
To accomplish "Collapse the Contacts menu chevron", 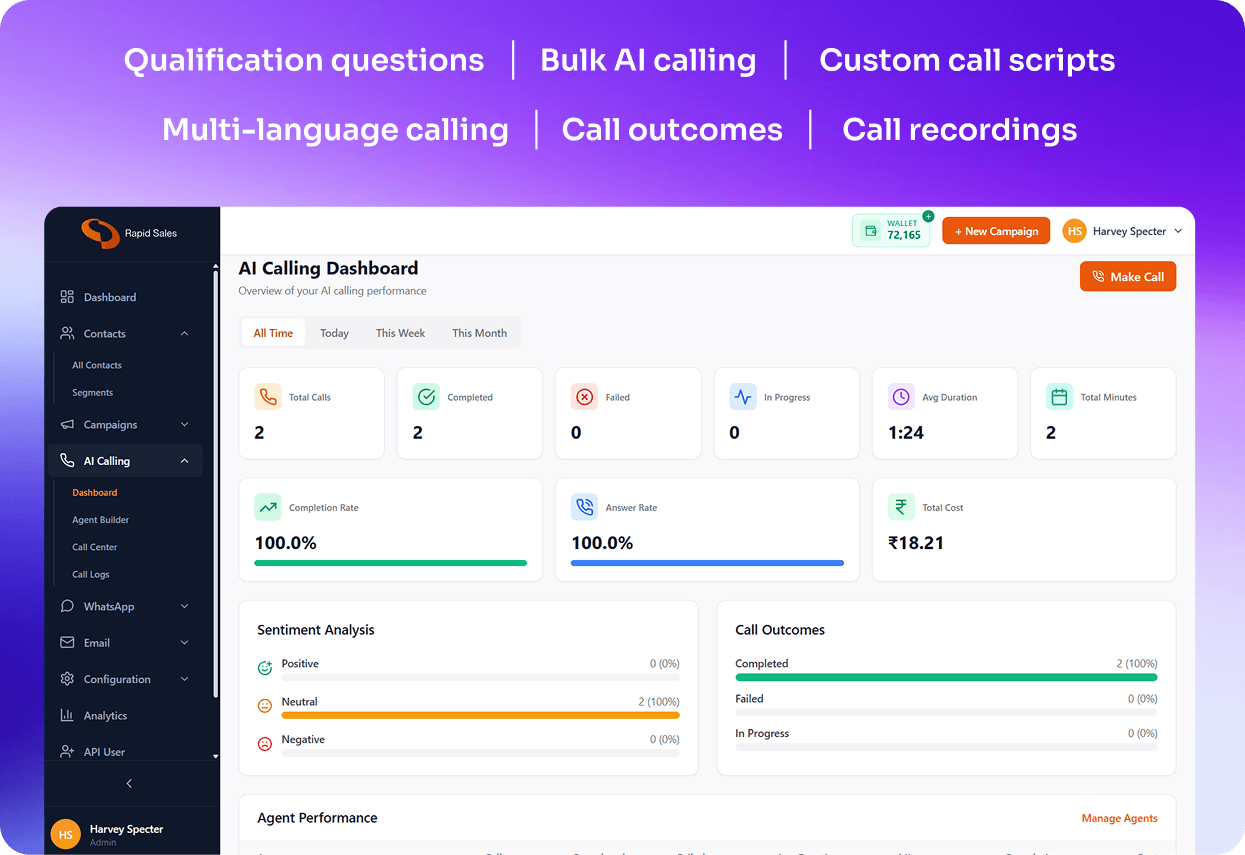I will point(184,333).
